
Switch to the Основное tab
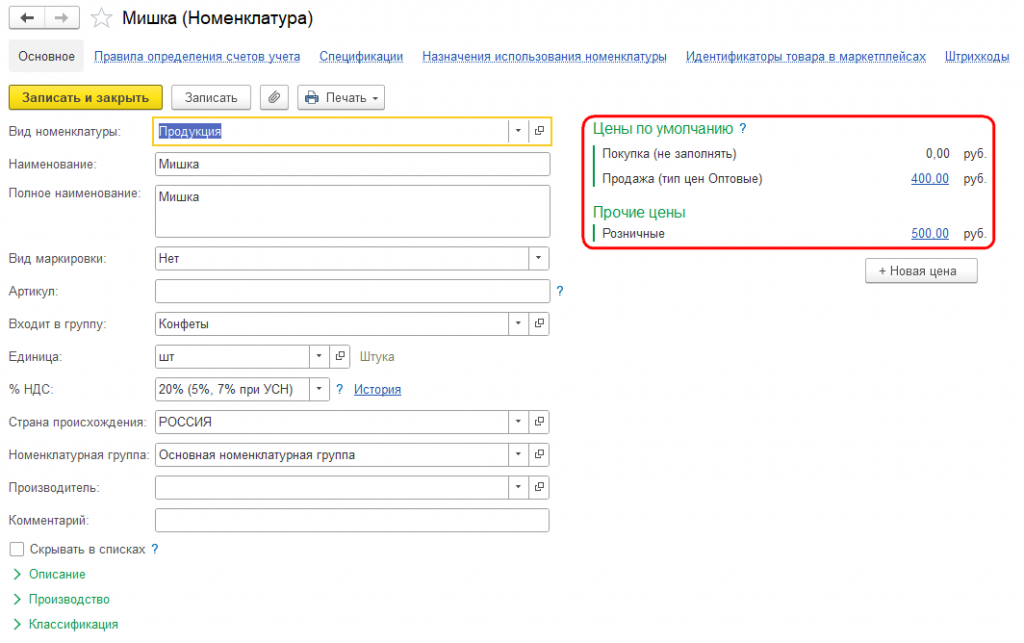[x=46, y=57]
